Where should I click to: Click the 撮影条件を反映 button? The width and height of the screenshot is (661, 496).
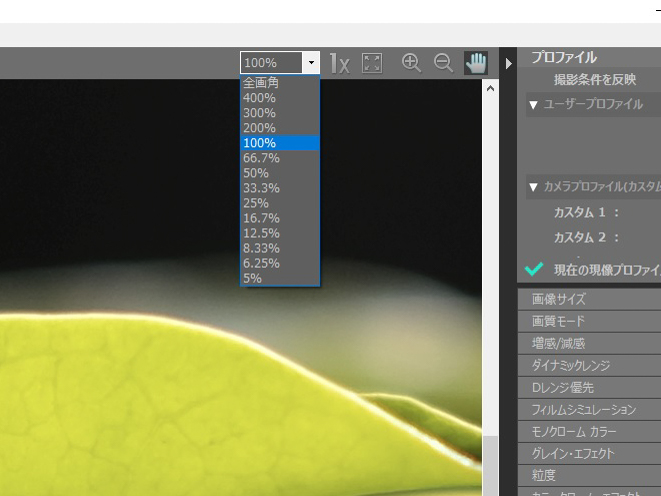click(x=595, y=79)
